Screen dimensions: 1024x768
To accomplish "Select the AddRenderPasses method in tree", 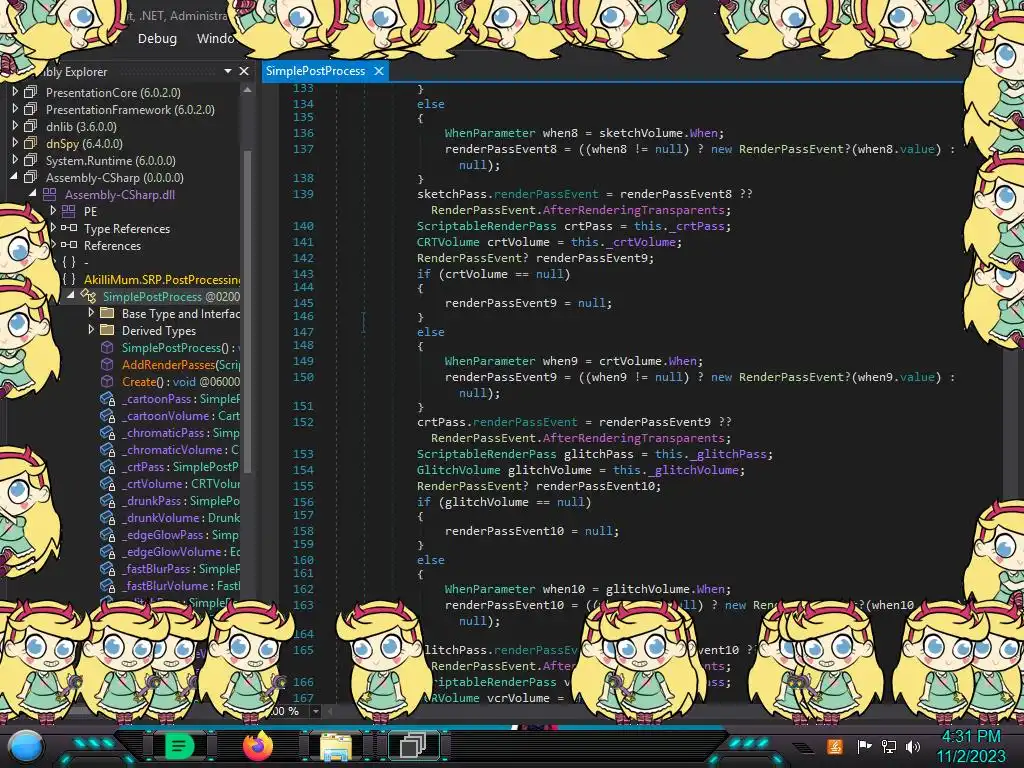I will click(x=181, y=364).
